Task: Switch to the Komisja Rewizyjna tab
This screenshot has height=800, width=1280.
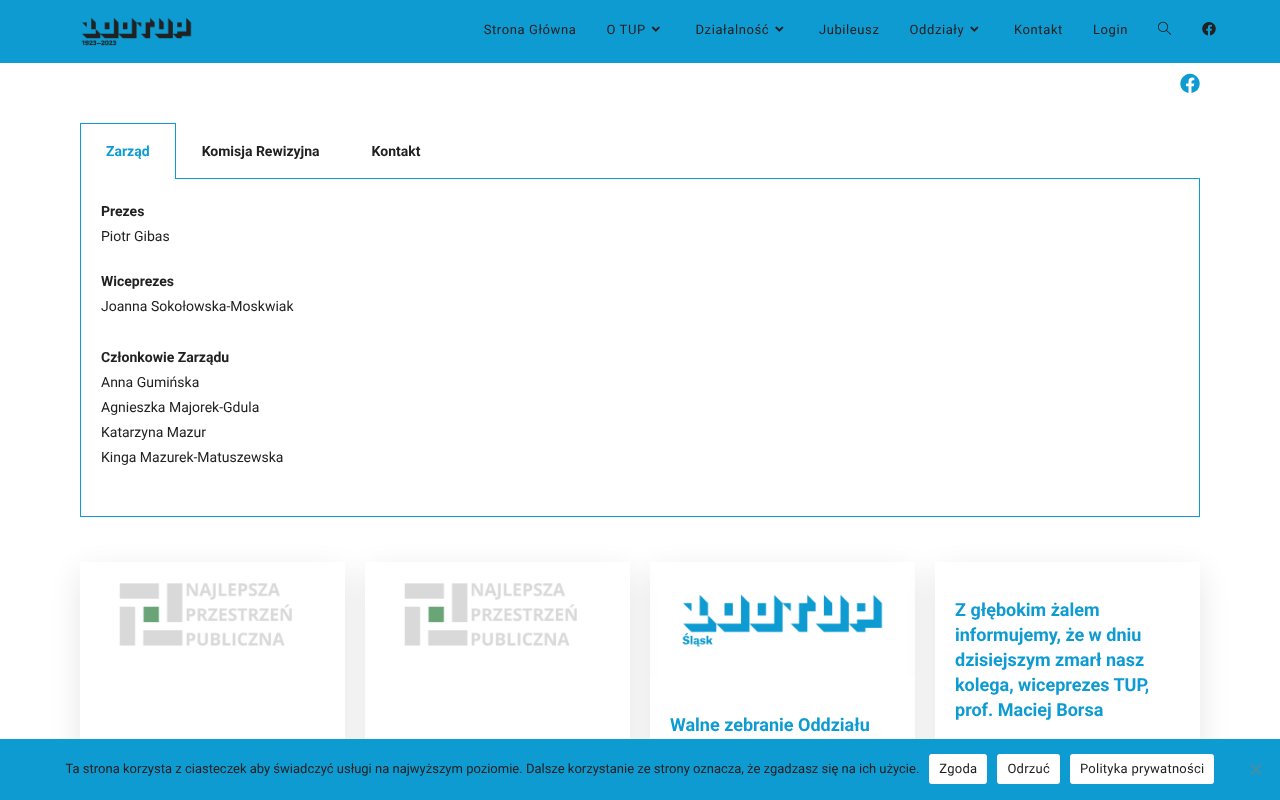Action: click(260, 151)
